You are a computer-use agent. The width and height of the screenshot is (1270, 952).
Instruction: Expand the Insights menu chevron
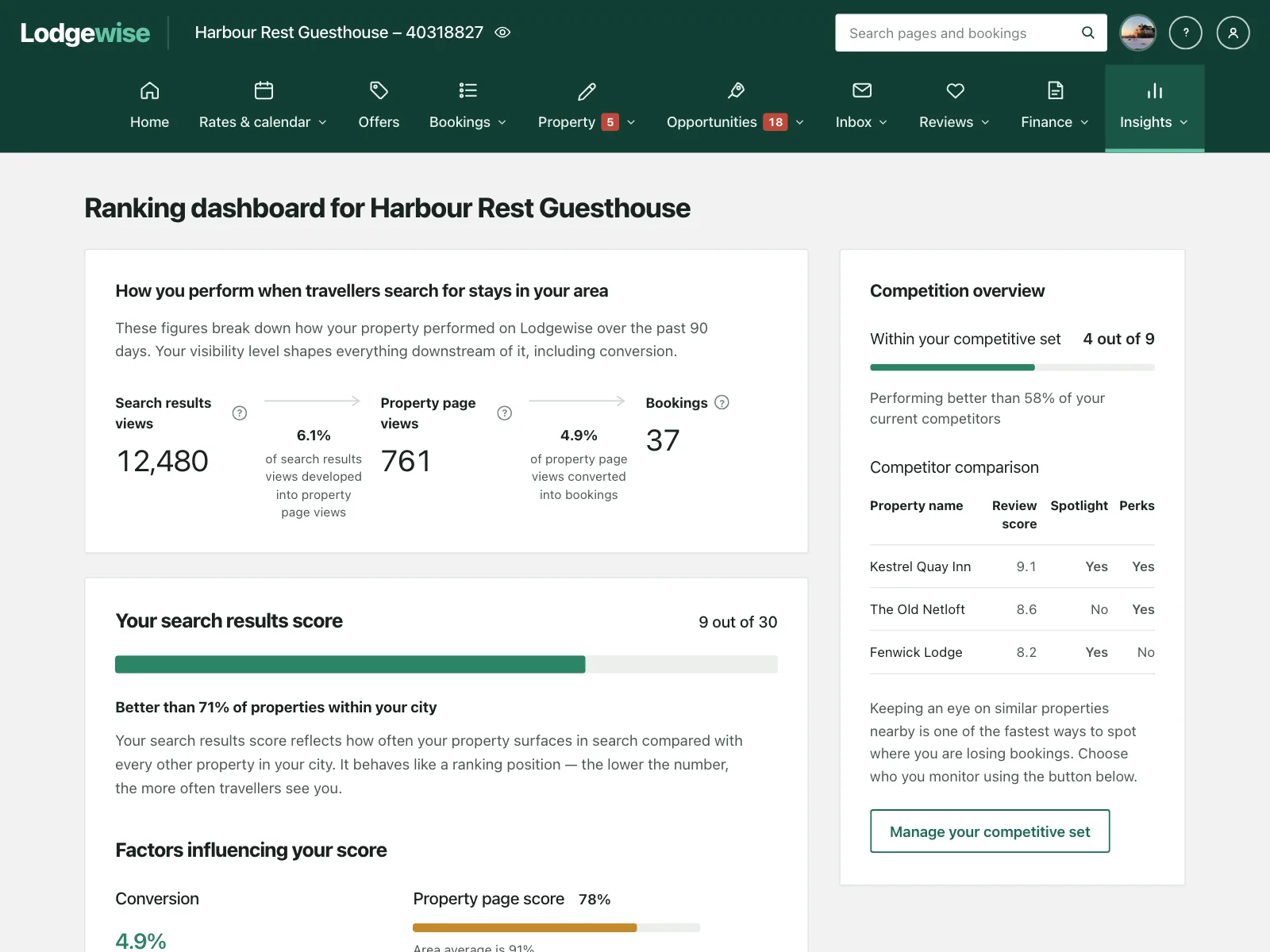1183,122
